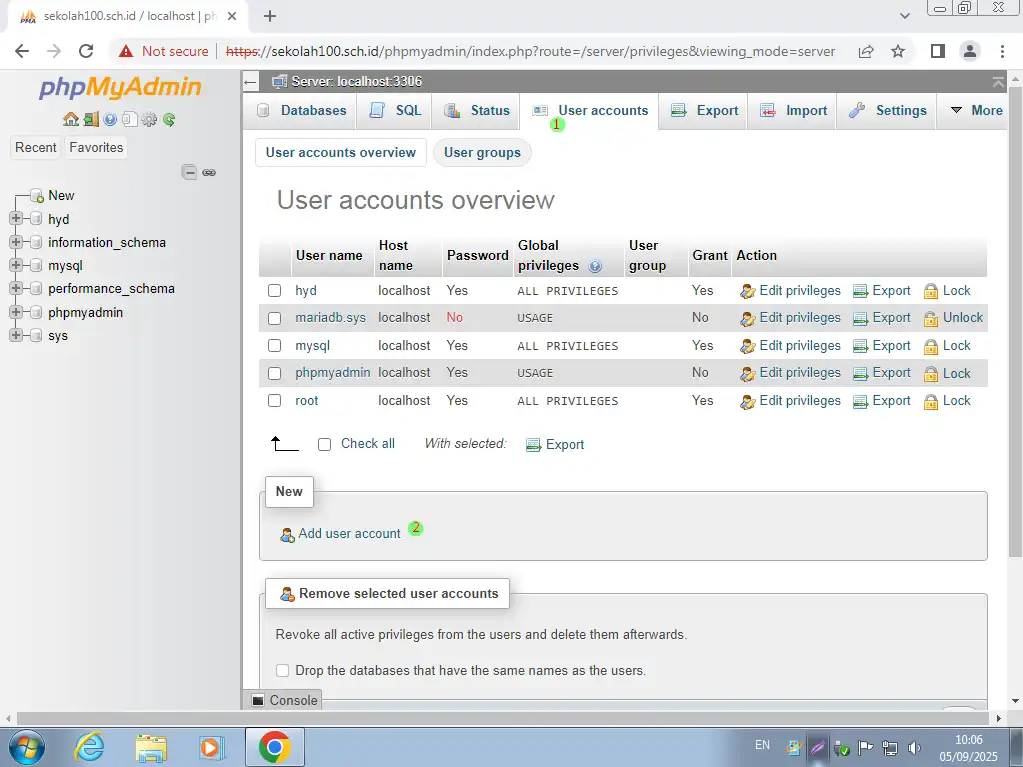
Task: Click the page vertical scrollbar
Action: coord(1015,320)
